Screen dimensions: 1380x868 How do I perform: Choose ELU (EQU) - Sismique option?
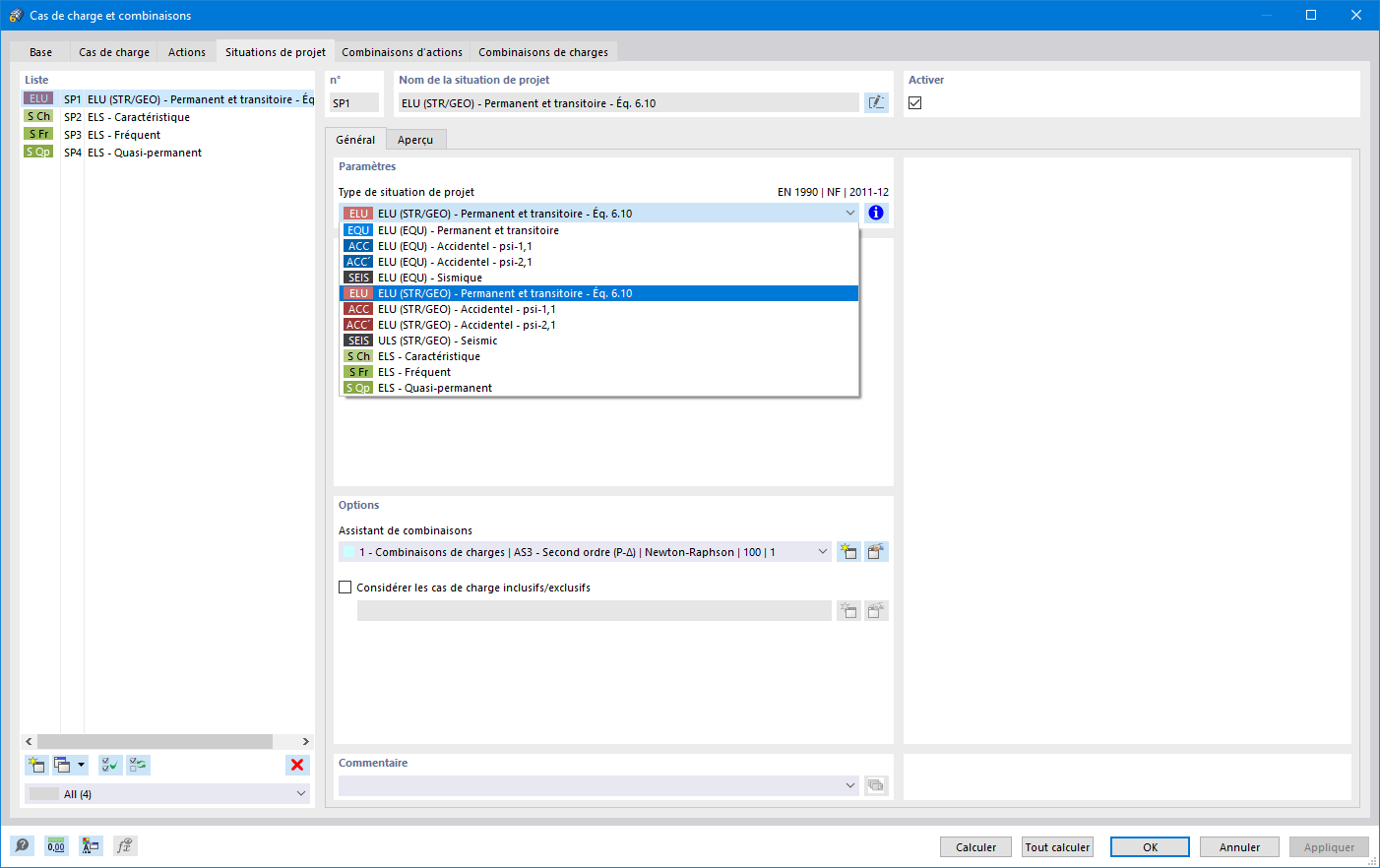pos(598,278)
